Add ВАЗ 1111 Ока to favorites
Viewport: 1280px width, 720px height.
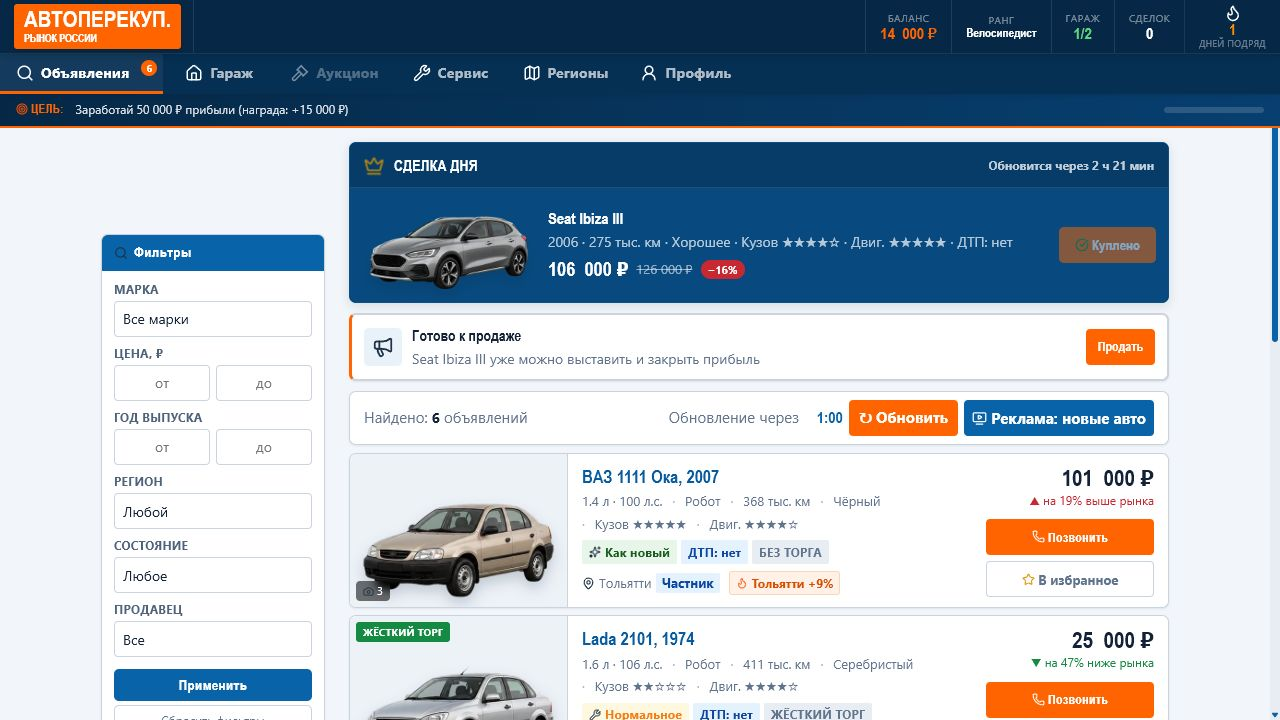tap(1070, 580)
